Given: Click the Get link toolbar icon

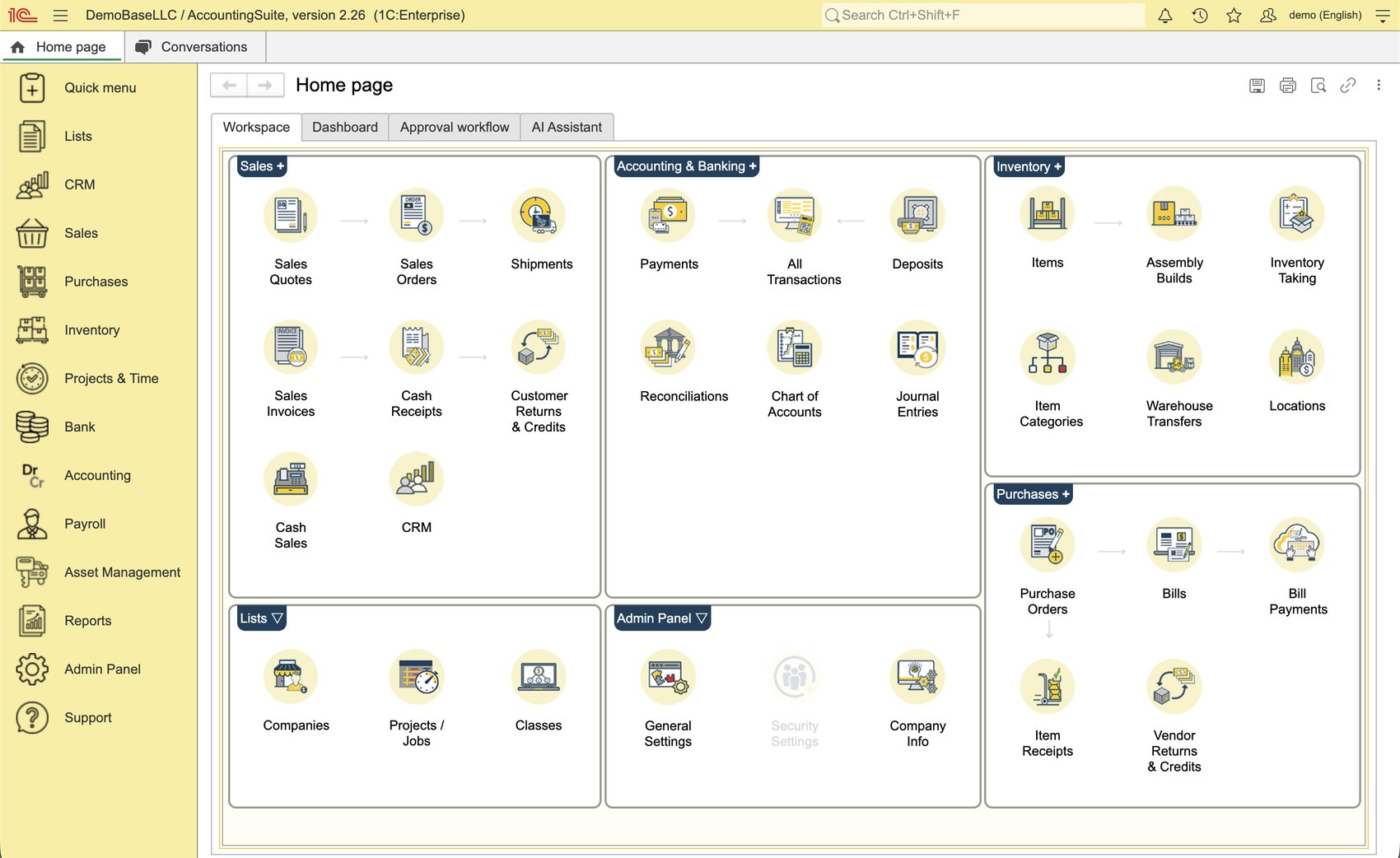Looking at the screenshot, I should pyautogui.click(x=1348, y=85).
